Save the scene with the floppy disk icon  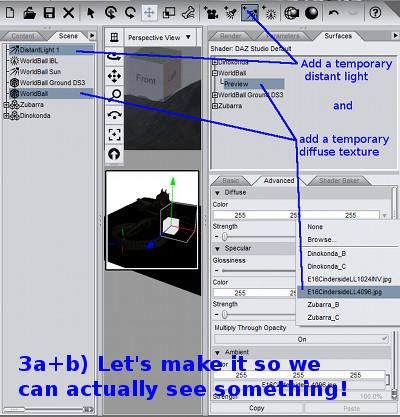point(49,13)
